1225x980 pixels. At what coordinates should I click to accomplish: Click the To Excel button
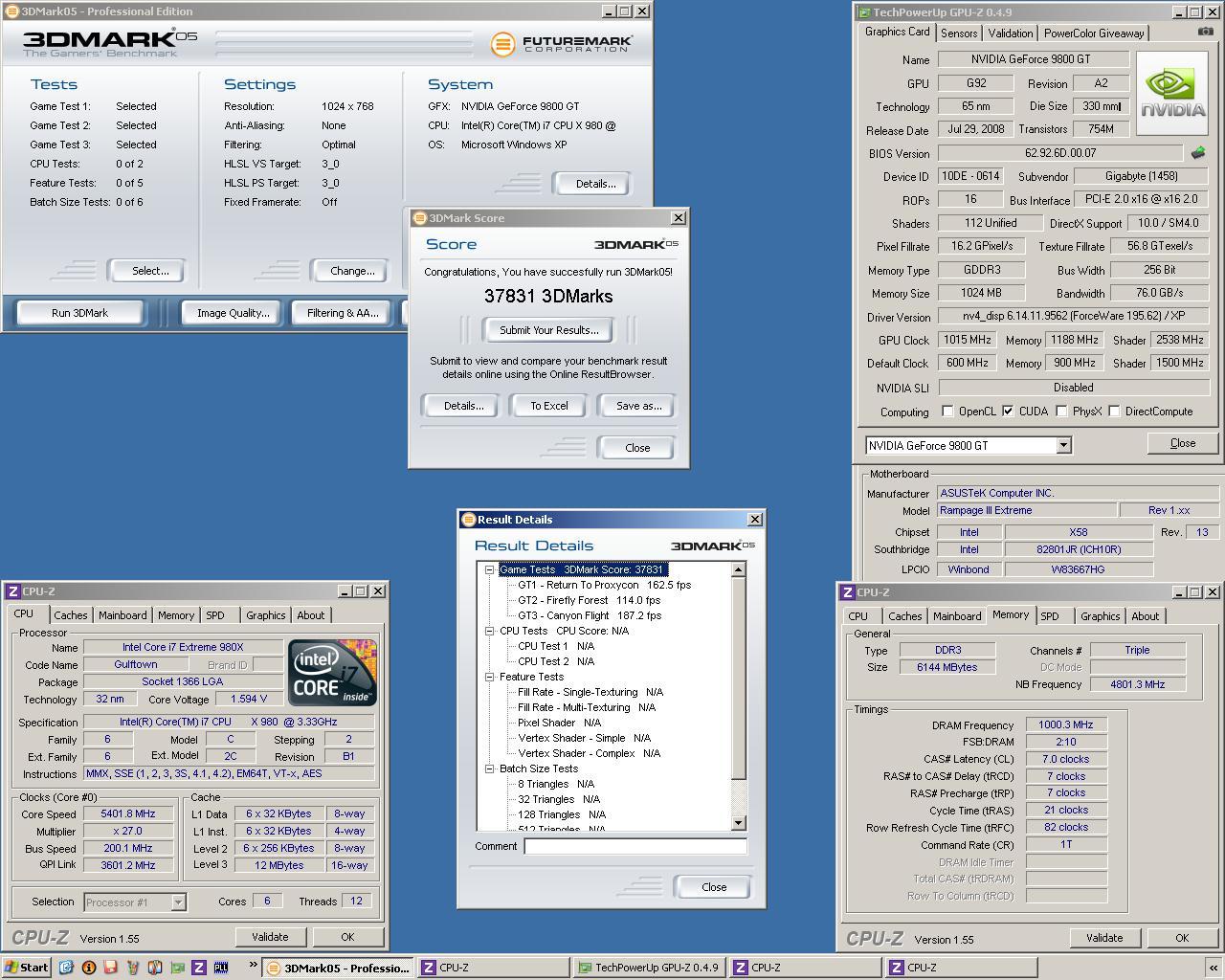tap(549, 406)
